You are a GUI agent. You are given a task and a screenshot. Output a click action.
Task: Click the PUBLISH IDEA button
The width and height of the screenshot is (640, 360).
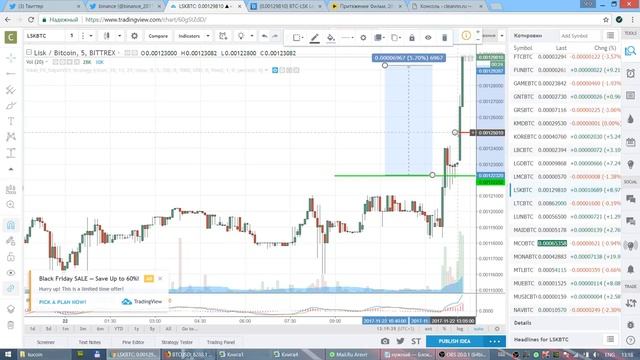[454, 341]
